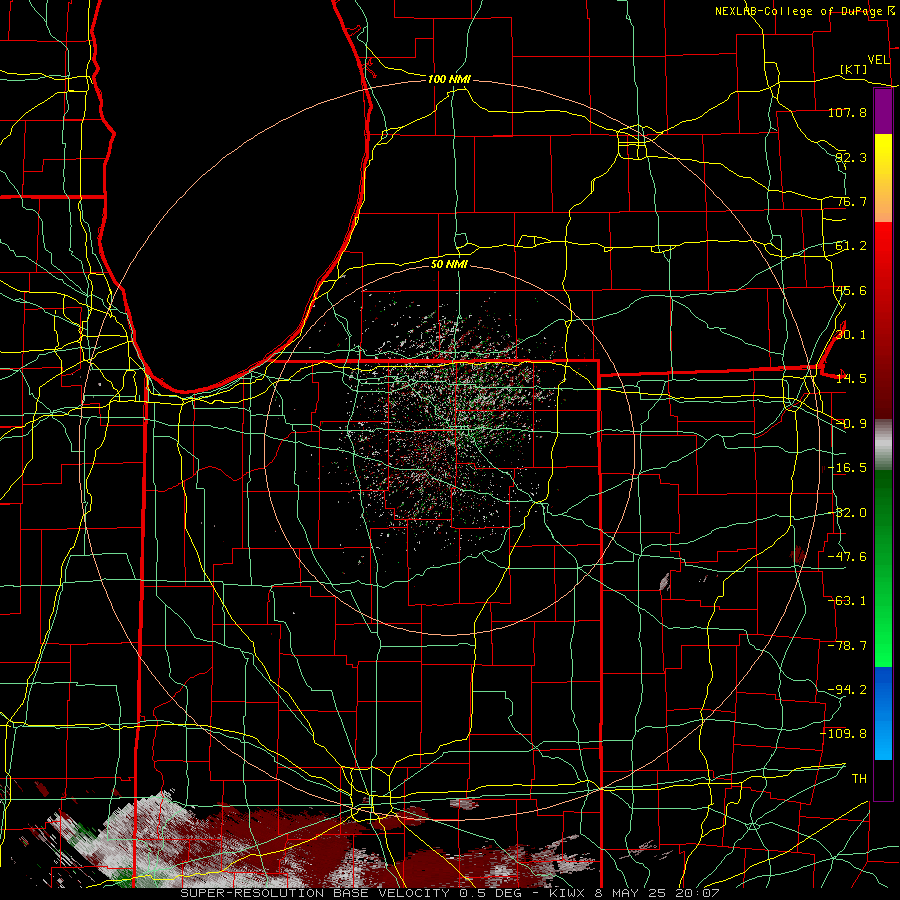Click the -109.8 scale value
900x900 pixels.
tap(844, 734)
